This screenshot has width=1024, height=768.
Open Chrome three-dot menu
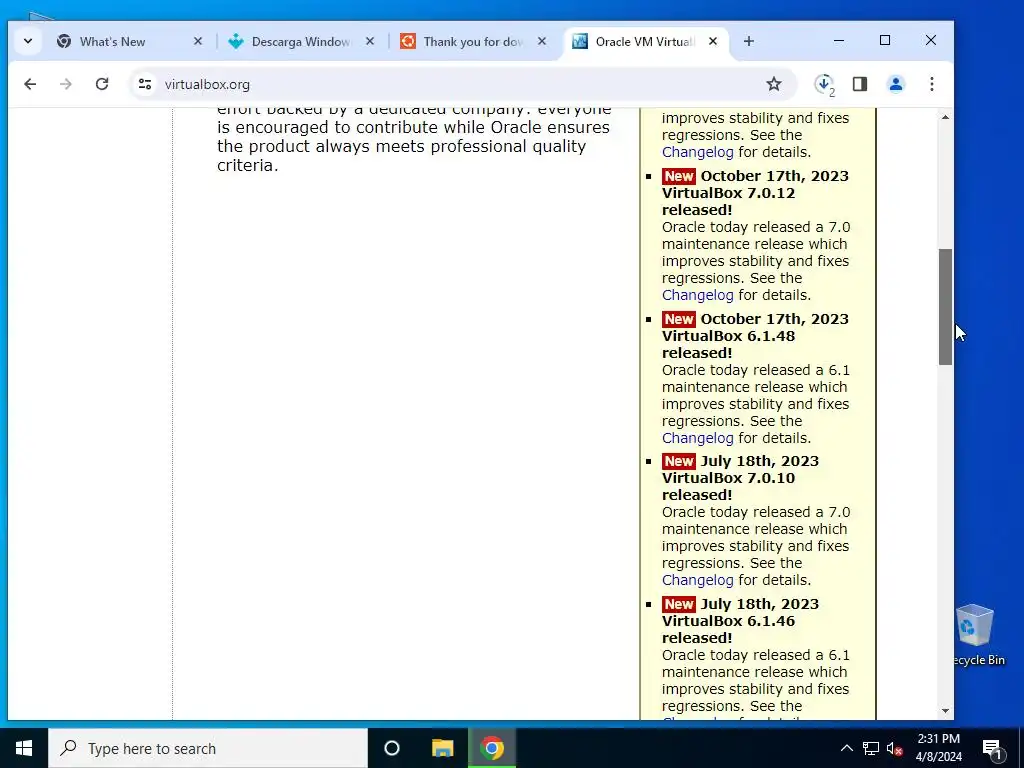[932, 84]
